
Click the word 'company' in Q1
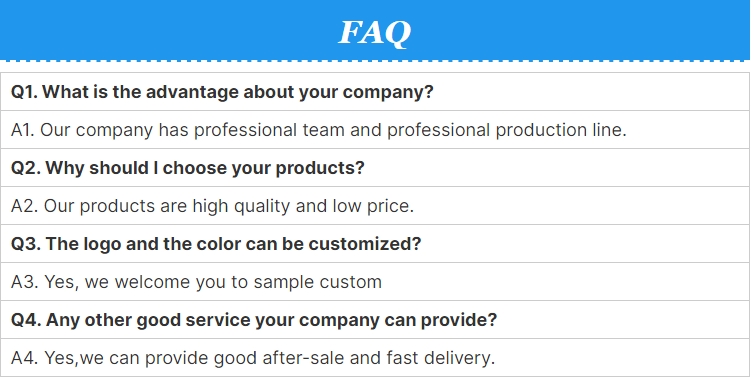click(388, 92)
